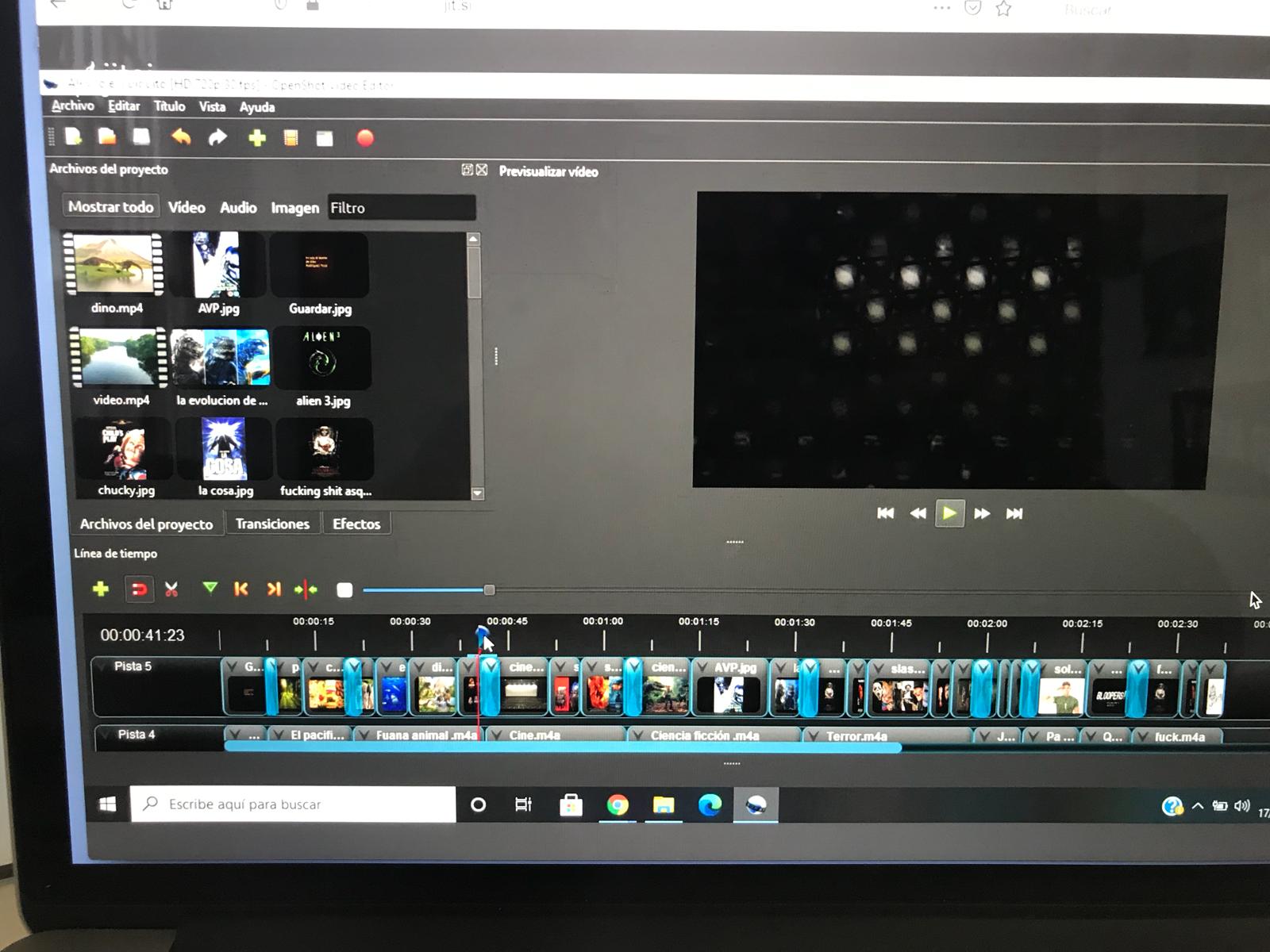This screenshot has height=952, width=1270.
Task: Jump to the next marker icon
Action: [274, 589]
